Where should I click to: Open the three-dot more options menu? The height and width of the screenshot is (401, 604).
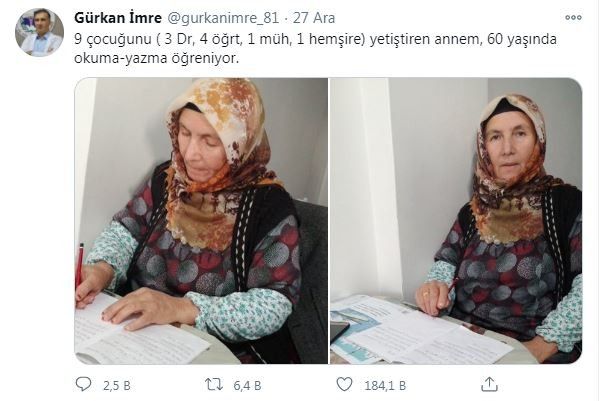[x=573, y=17]
